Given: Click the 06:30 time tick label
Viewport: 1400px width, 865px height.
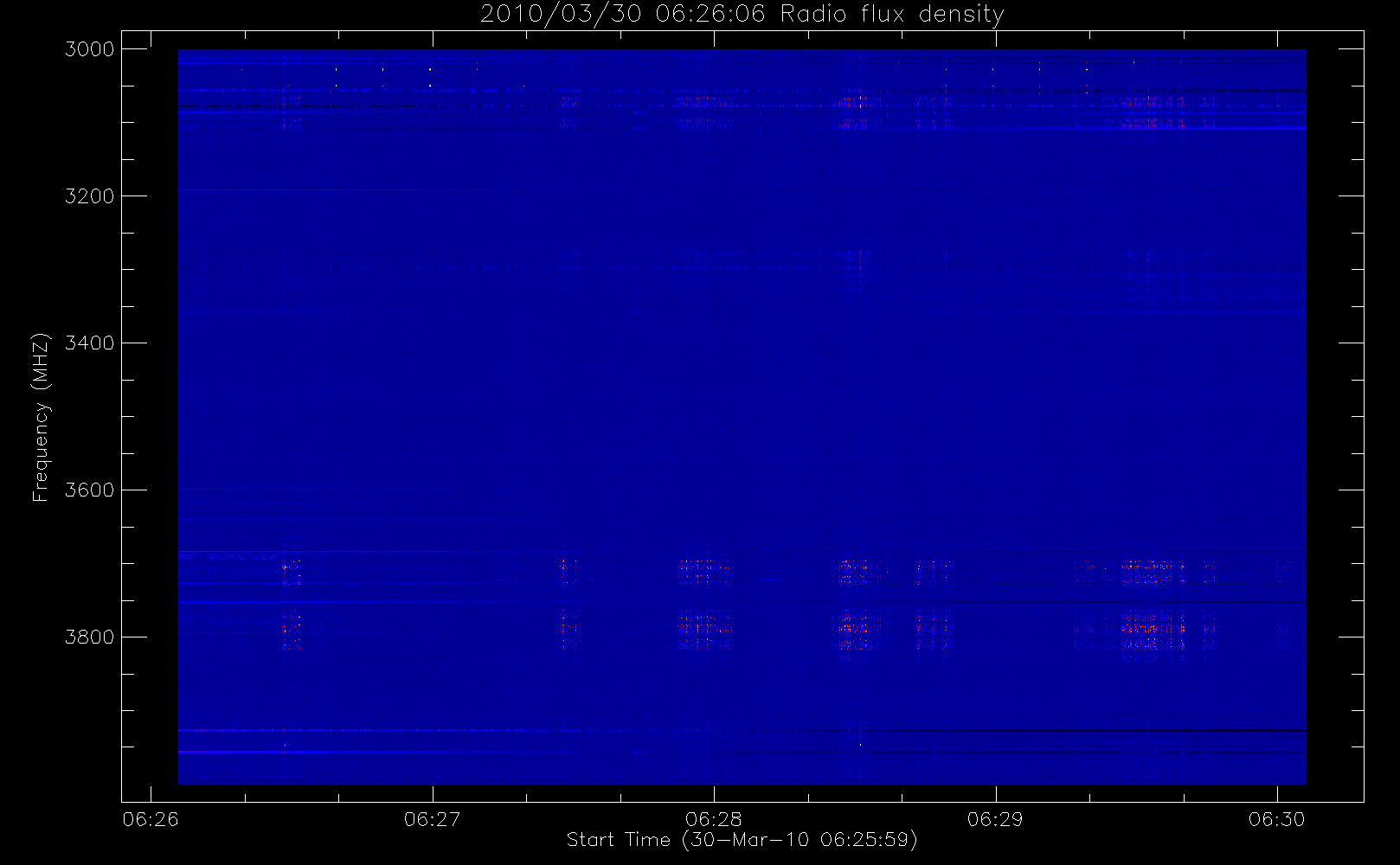Looking at the screenshot, I should (1277, 819).
